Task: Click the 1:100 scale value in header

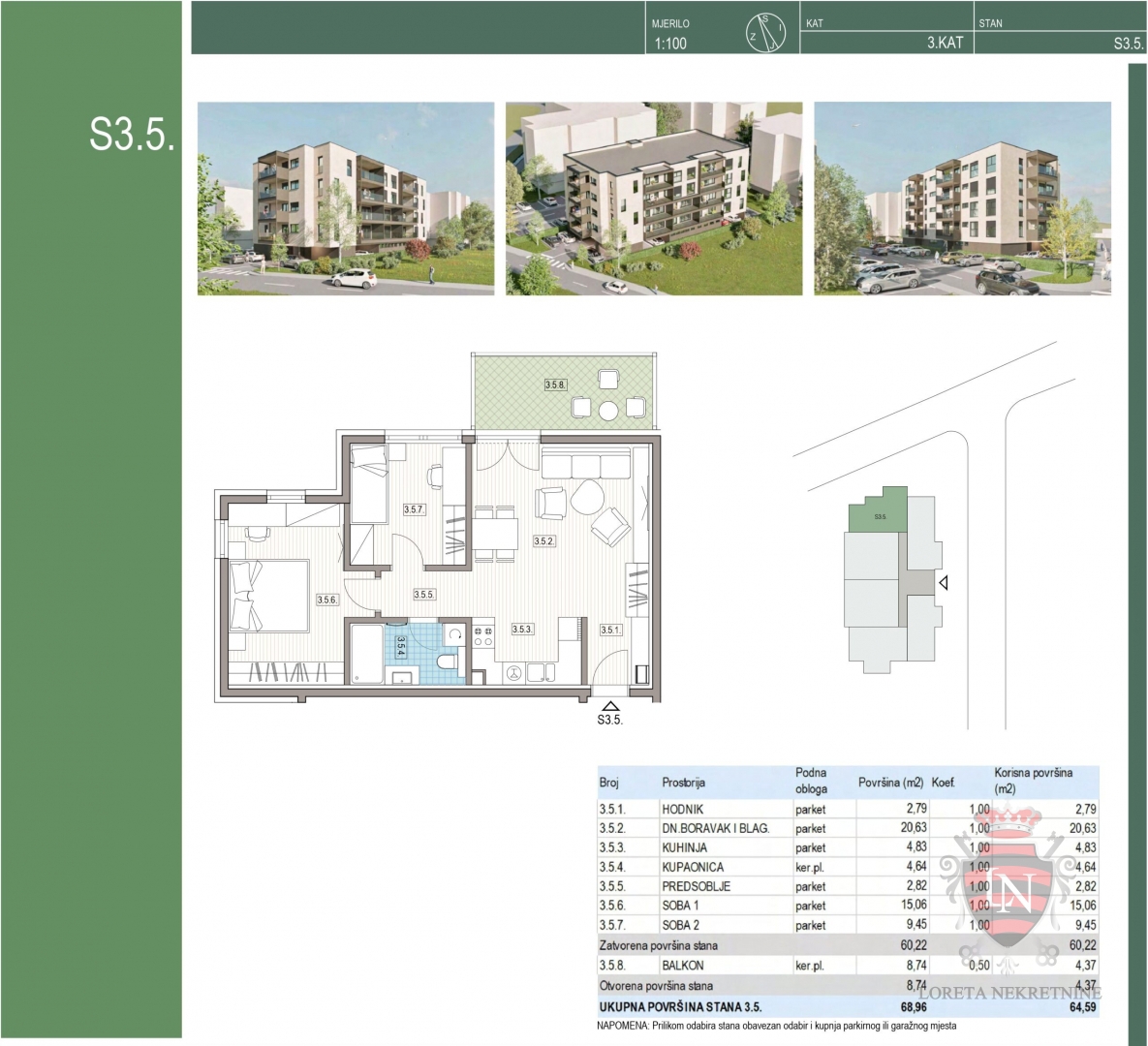Action: coord(670,44)
